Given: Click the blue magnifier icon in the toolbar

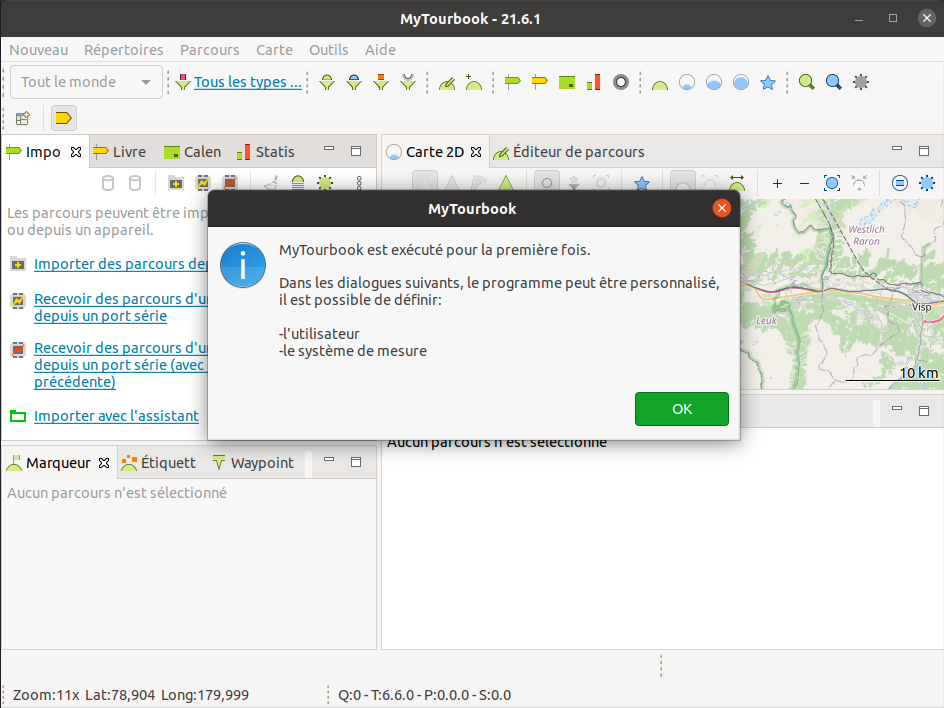Looking at the screenshot, I should coord(833,82).
